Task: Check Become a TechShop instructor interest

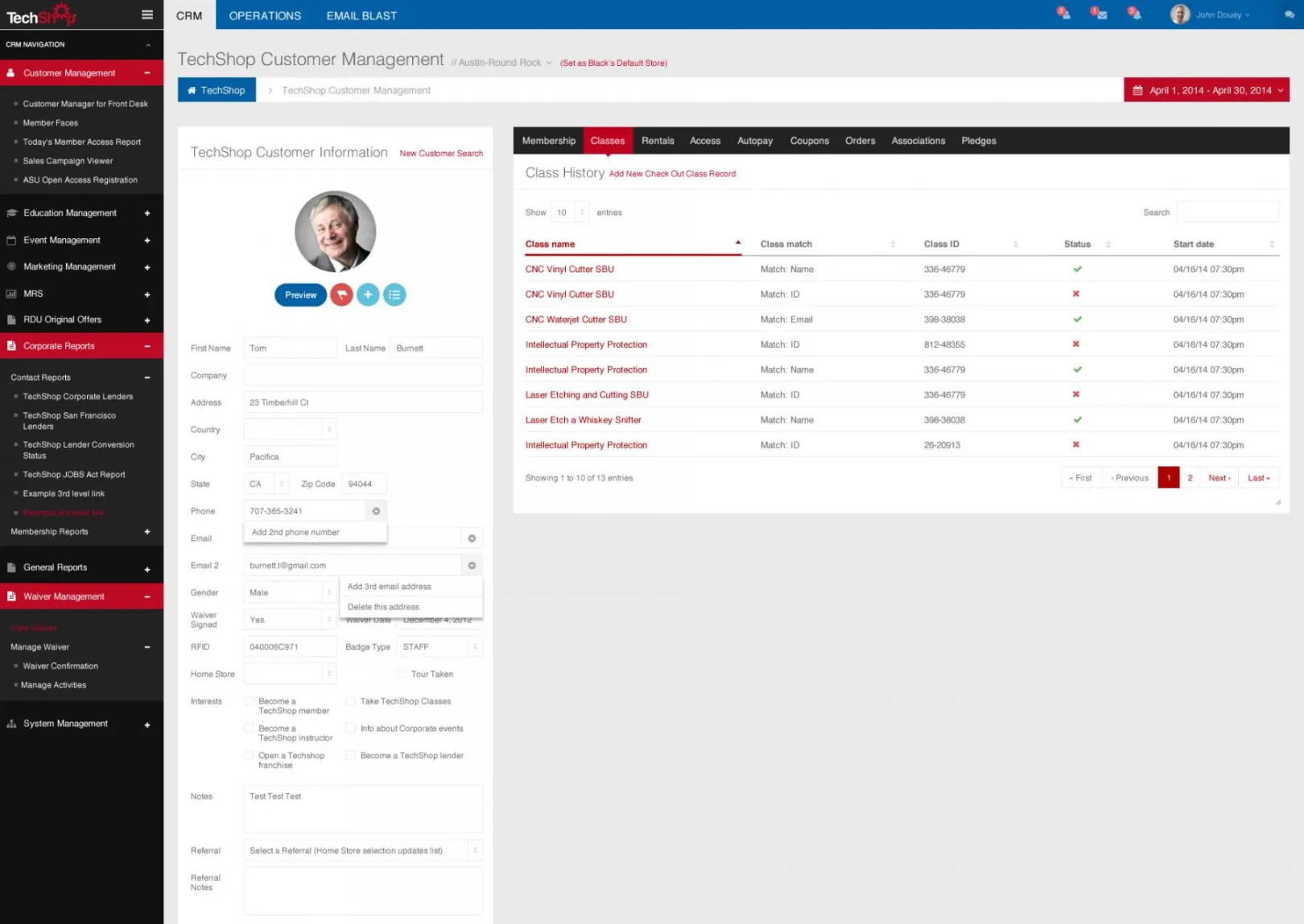Action: click(249, 728)
